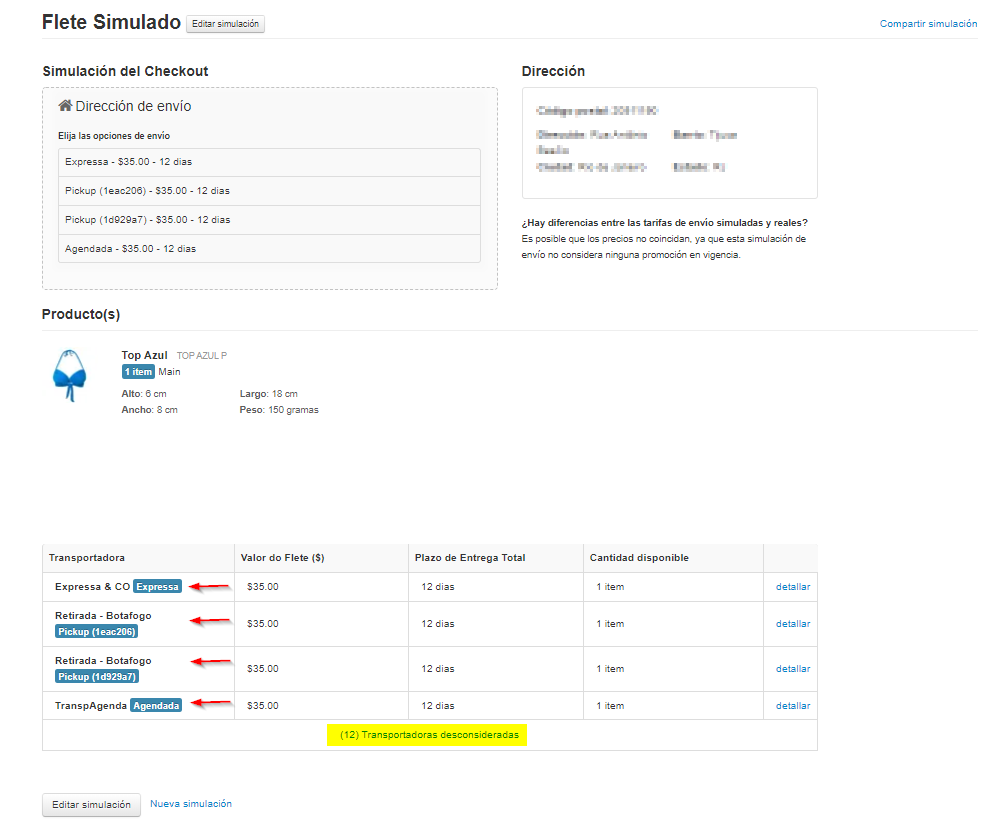Open detallar for TranspAgenda row

pyautogui.click(x=793, y=706)
